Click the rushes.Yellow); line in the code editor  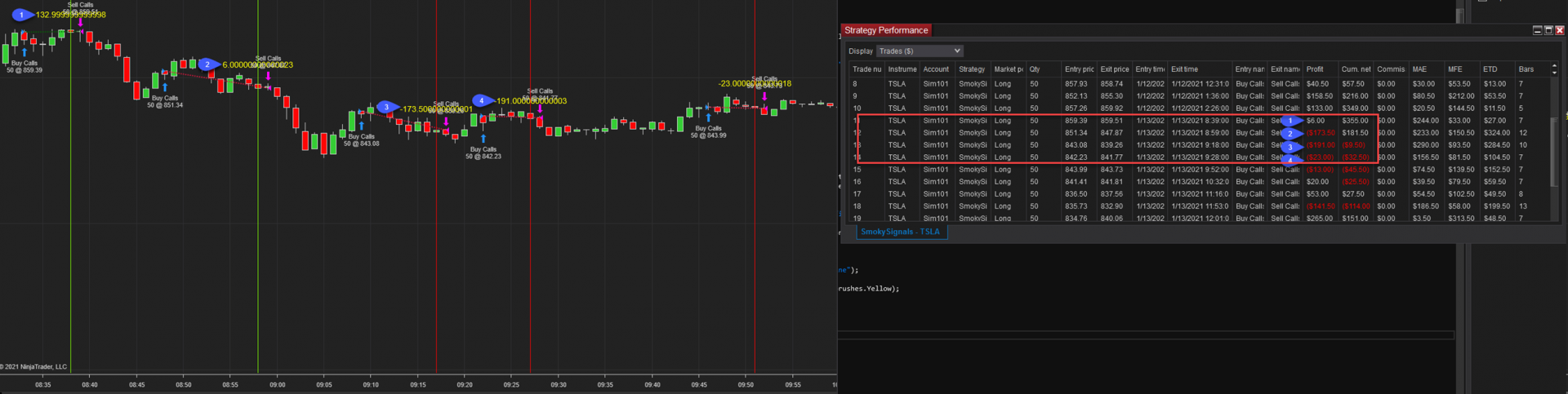[x=869, y=289]
